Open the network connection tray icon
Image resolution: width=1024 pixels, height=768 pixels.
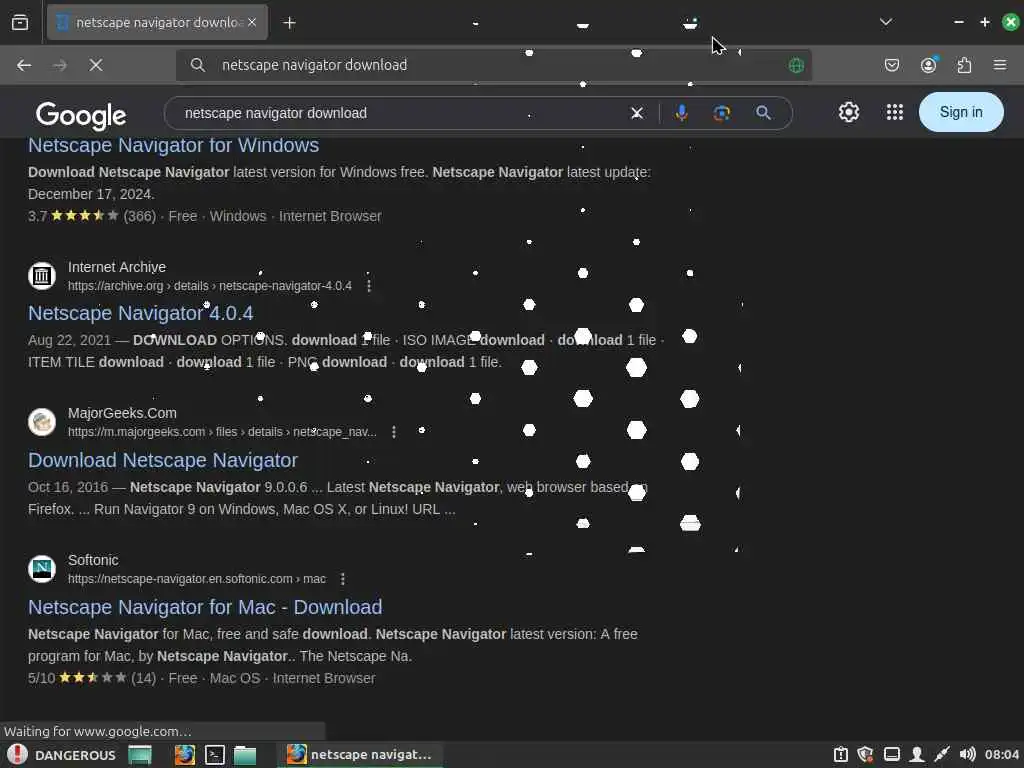click(x=942, y=755)
